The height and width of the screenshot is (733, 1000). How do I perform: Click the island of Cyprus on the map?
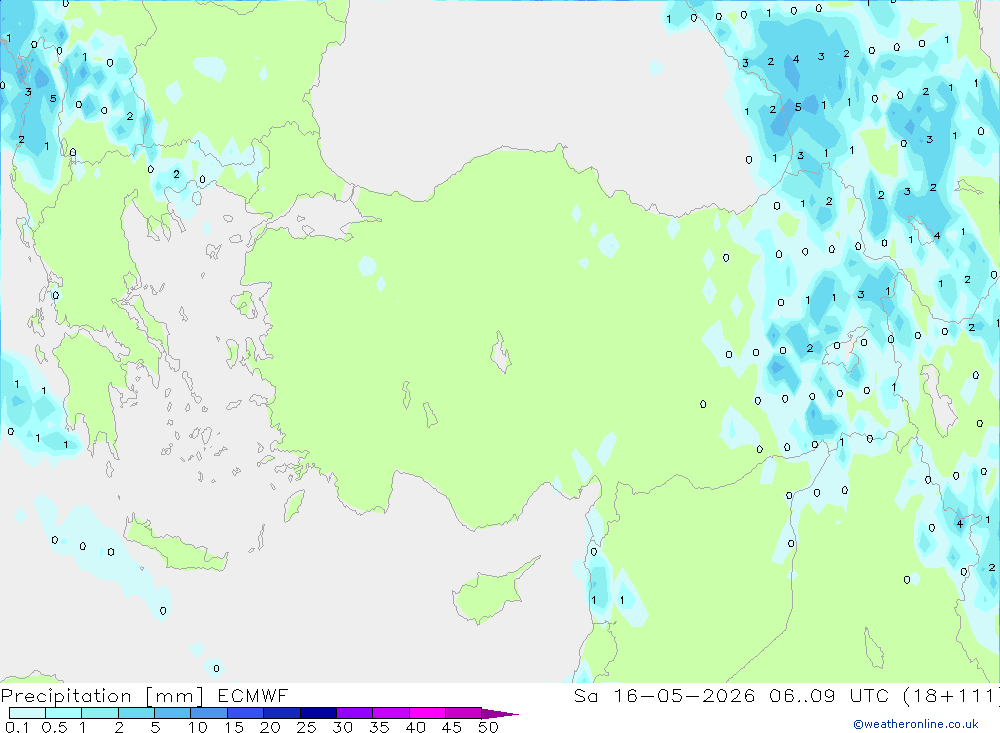(488, 595)
